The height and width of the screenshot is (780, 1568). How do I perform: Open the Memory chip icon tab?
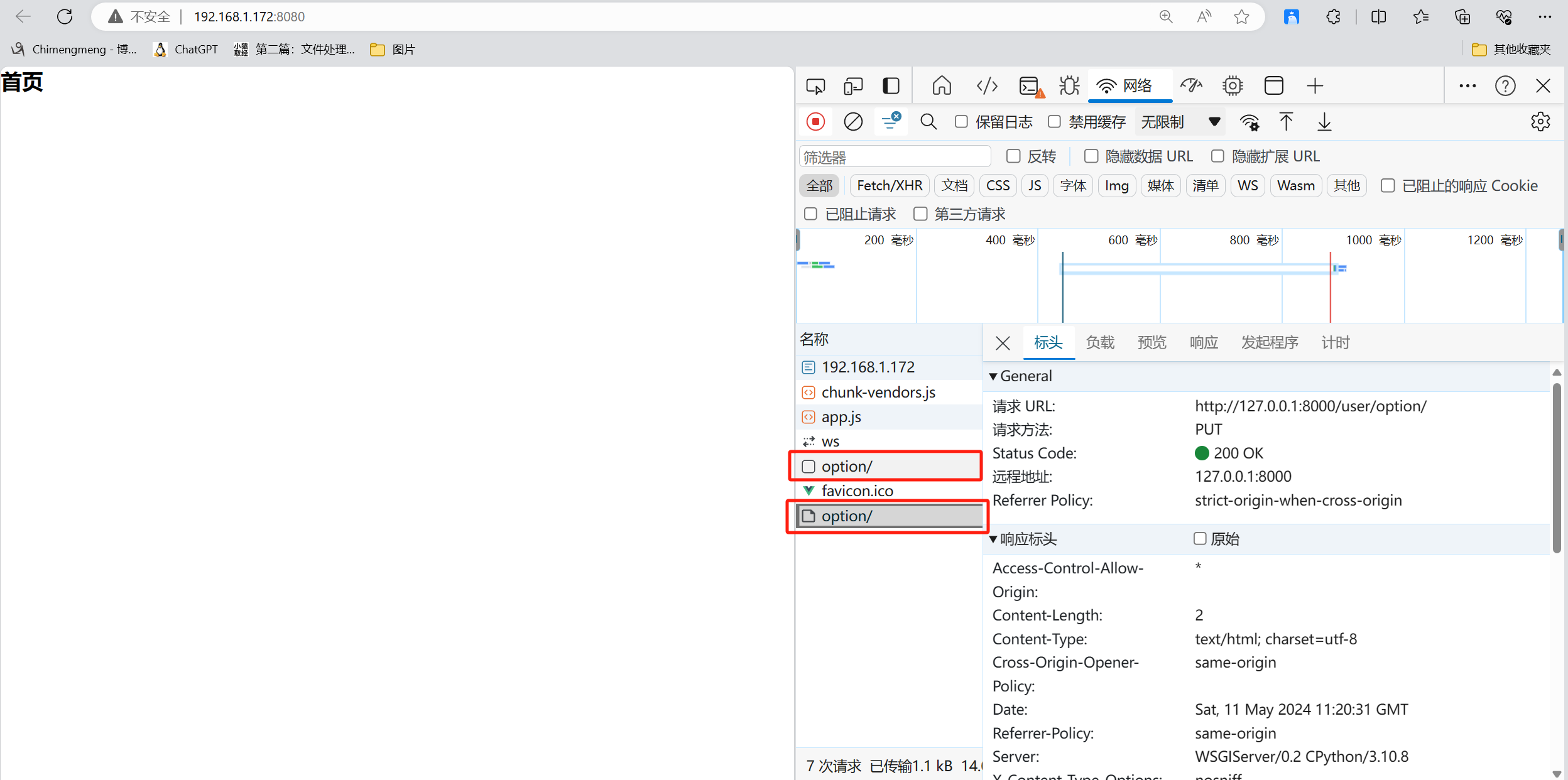pyautogui.click(x=1233, y=85)
